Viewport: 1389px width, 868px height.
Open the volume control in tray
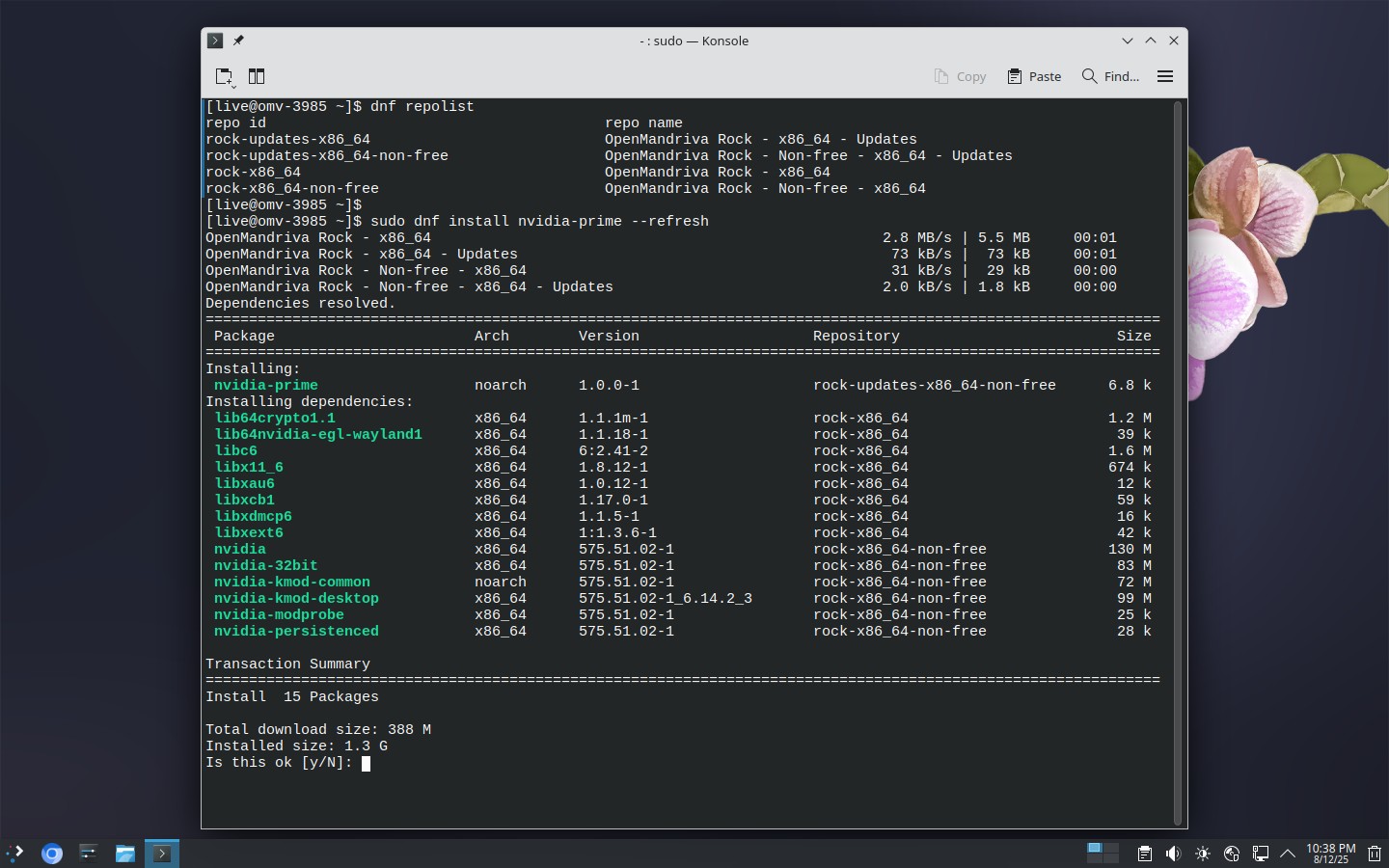coord(1173,854)
